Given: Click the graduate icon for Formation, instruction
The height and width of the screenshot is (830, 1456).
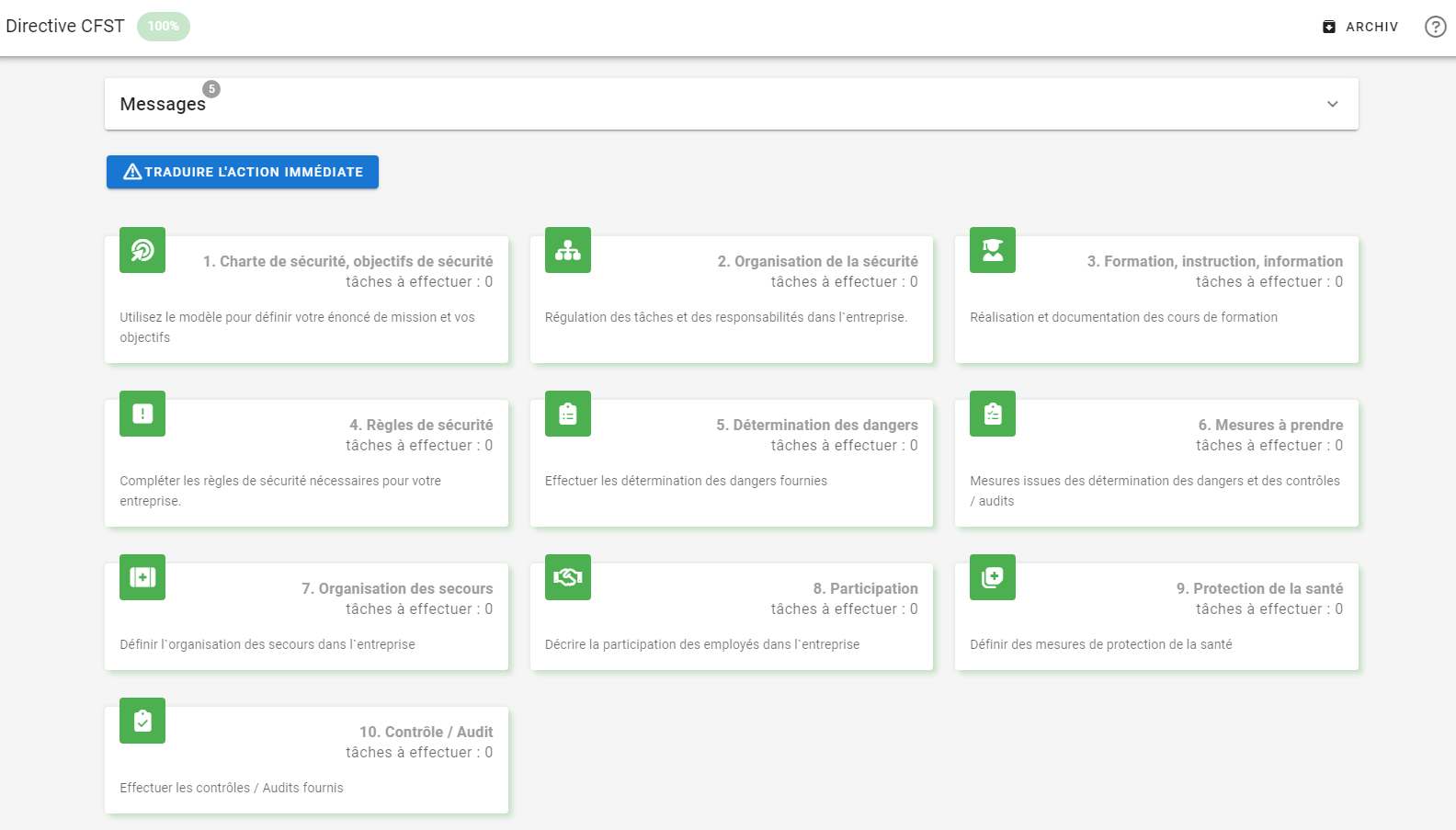Looking at the screenshot, I should (993, 250).
